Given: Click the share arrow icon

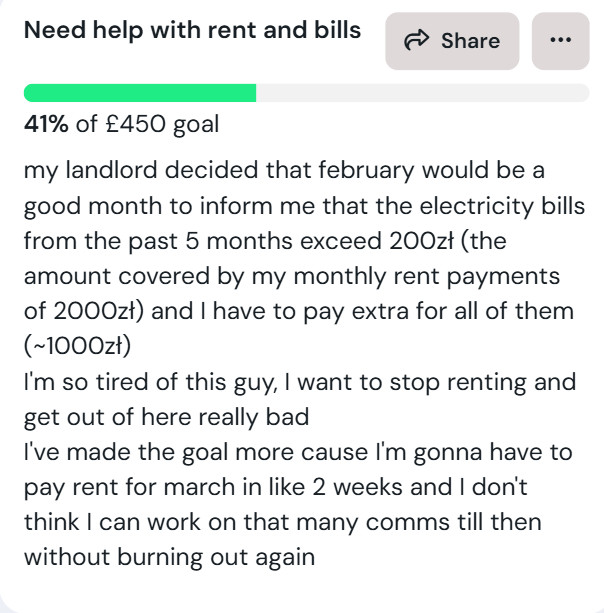Looking at the screenshot, I should point(416,41).
